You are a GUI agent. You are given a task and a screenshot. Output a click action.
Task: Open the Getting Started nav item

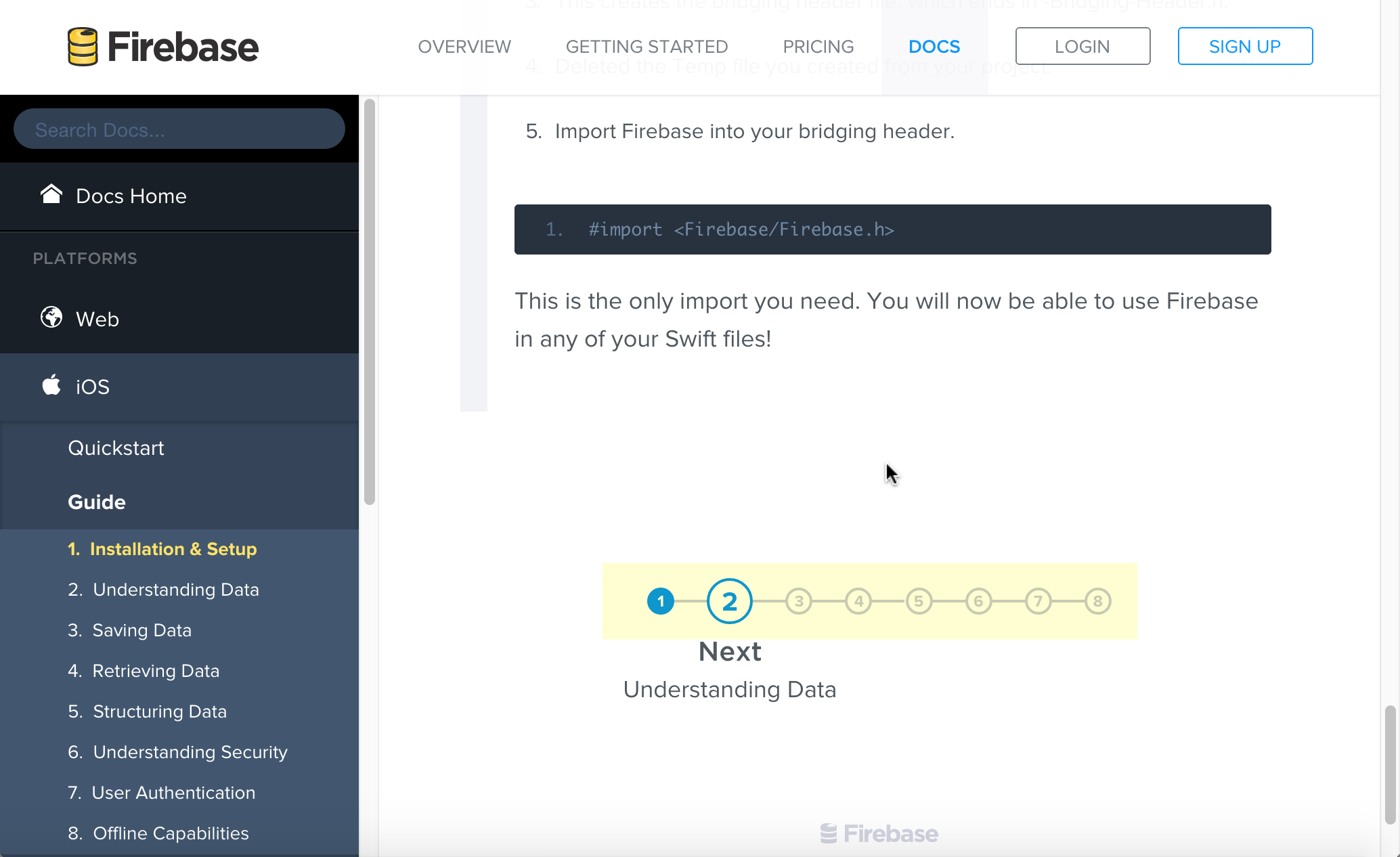pos(647,47)
